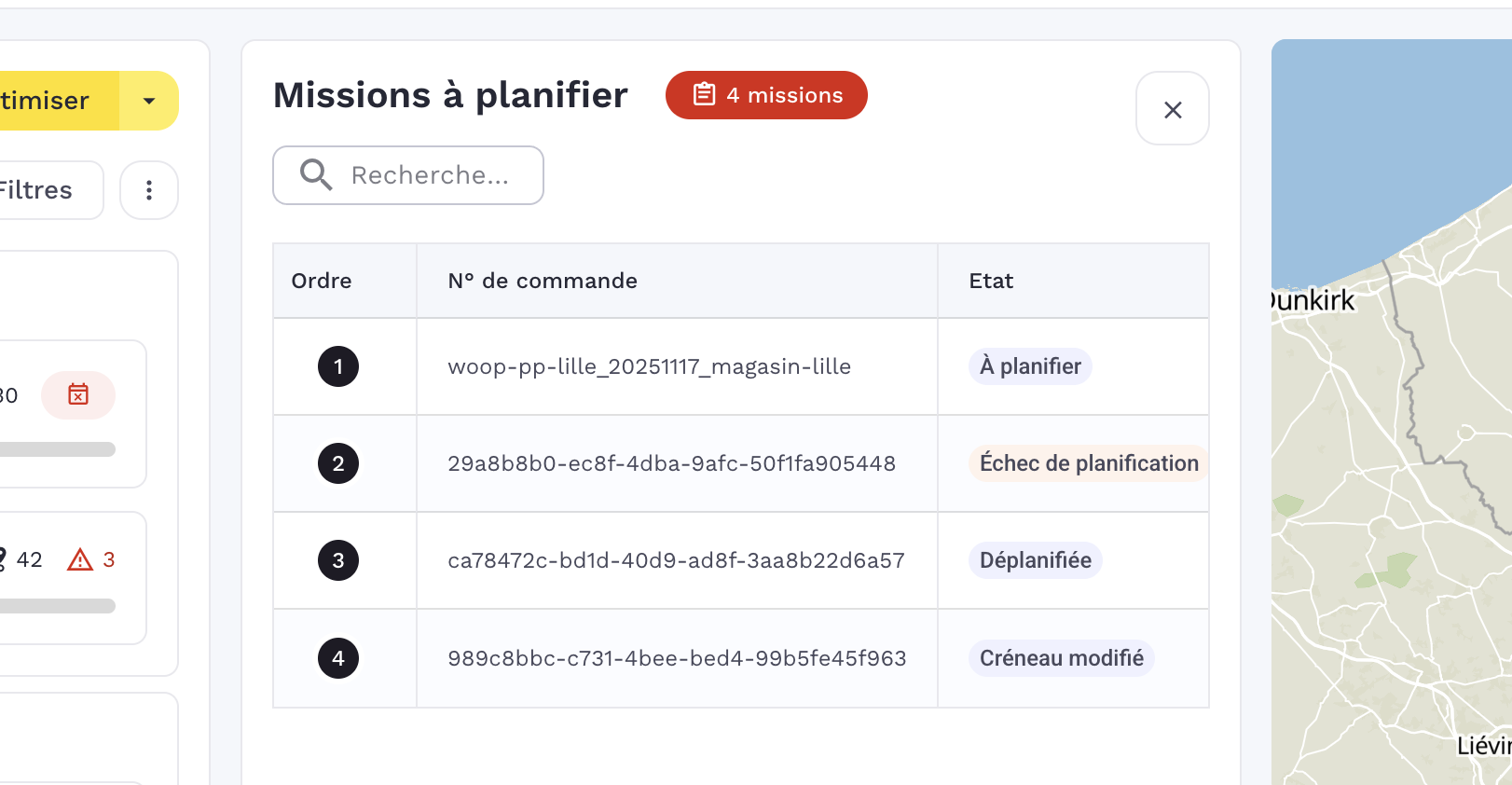
Task: Click the red cancelled calendar icon
Action: 78,395
